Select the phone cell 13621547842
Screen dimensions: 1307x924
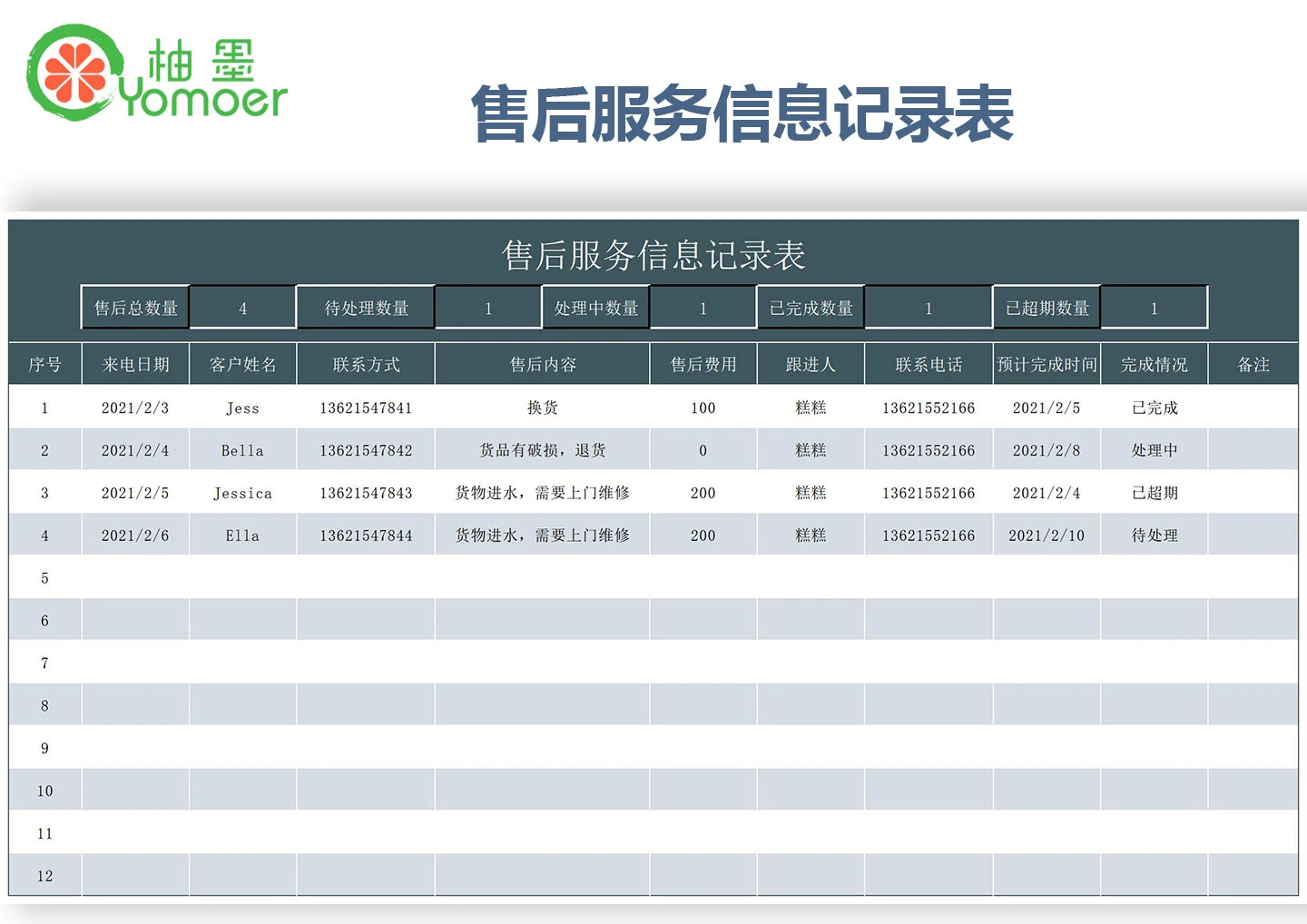[366, 451]
